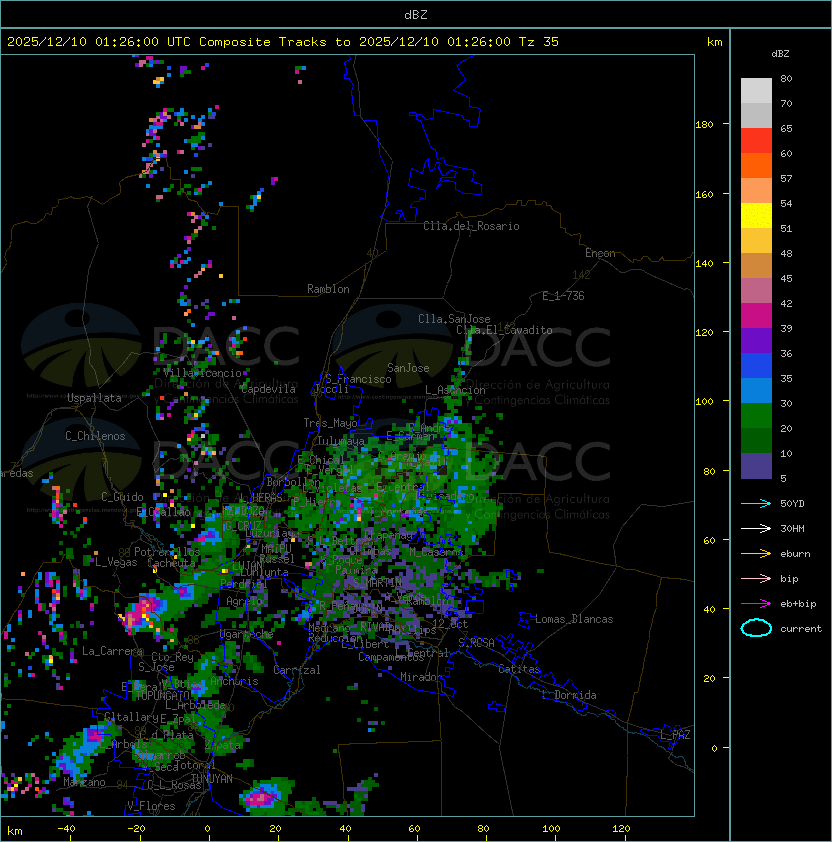Click the '50YD' legend label
The height and width of the screenshot is (842, 832).
792,503
